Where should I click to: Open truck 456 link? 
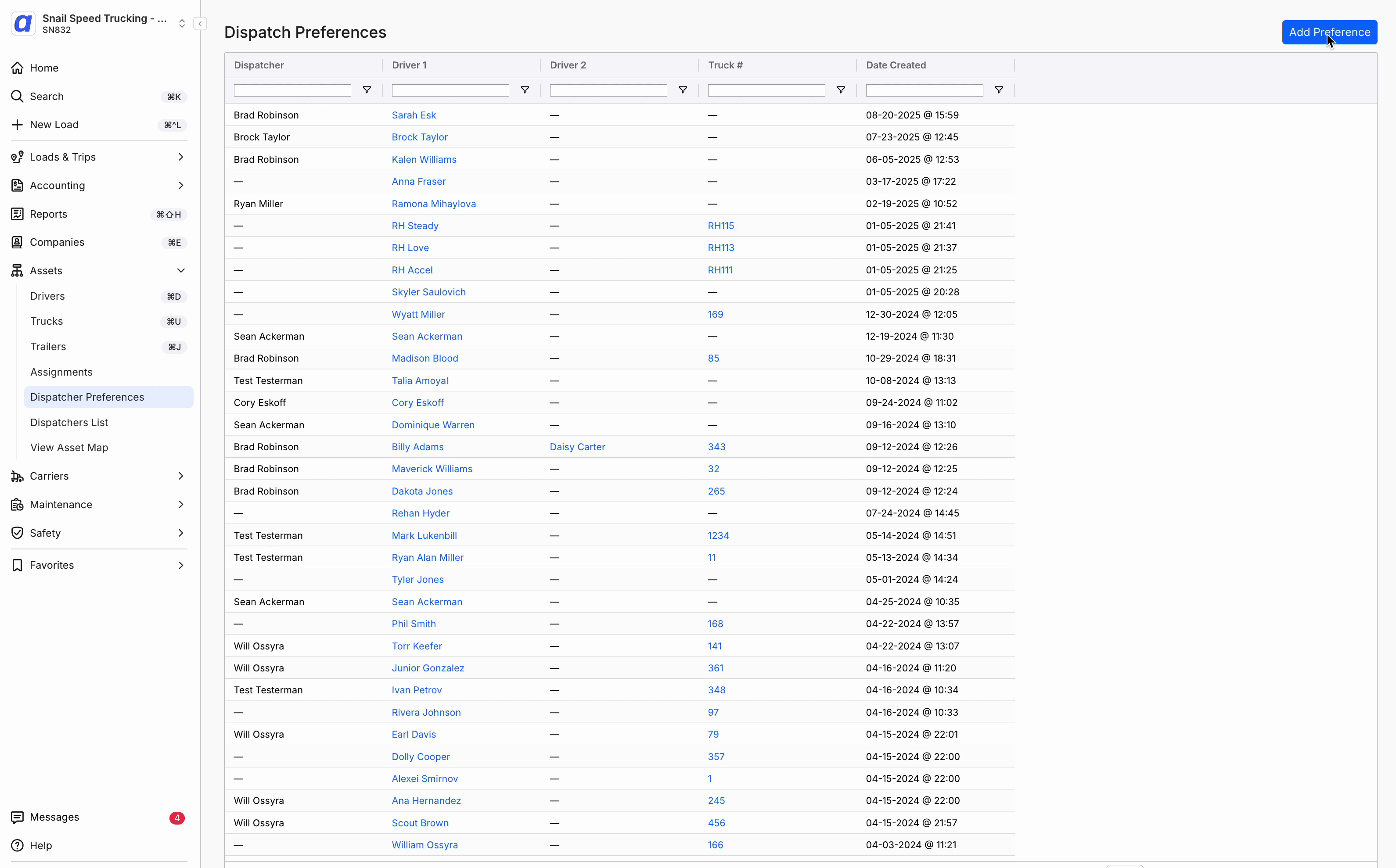[x=716, y=823]
